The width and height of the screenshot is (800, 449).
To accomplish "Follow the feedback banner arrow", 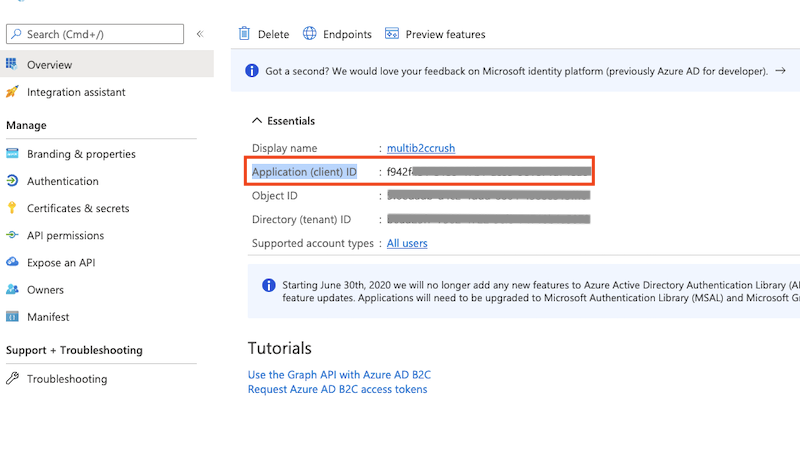I will click(x=781, y=70).
